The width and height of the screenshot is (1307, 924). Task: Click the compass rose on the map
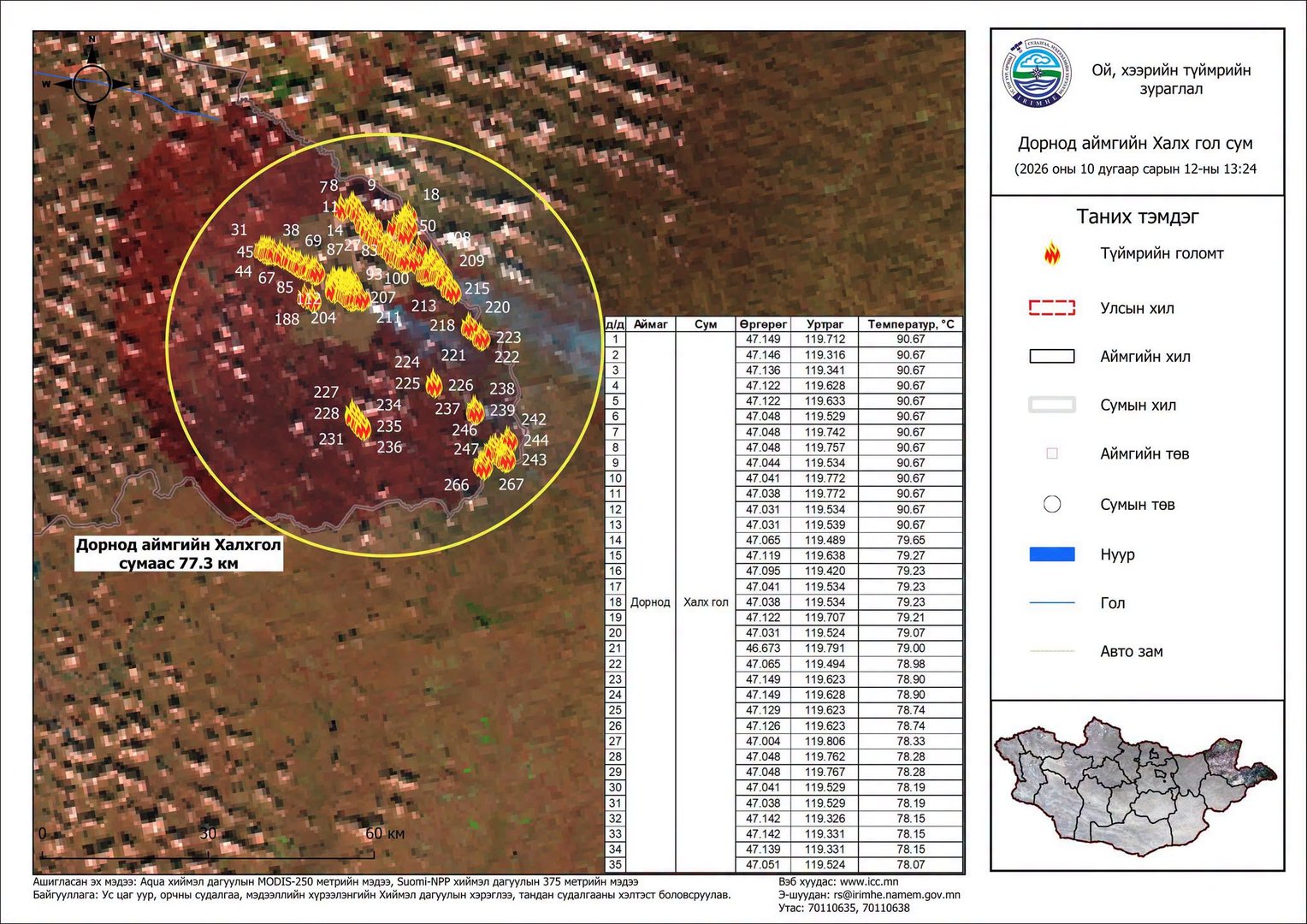point(92,84)
